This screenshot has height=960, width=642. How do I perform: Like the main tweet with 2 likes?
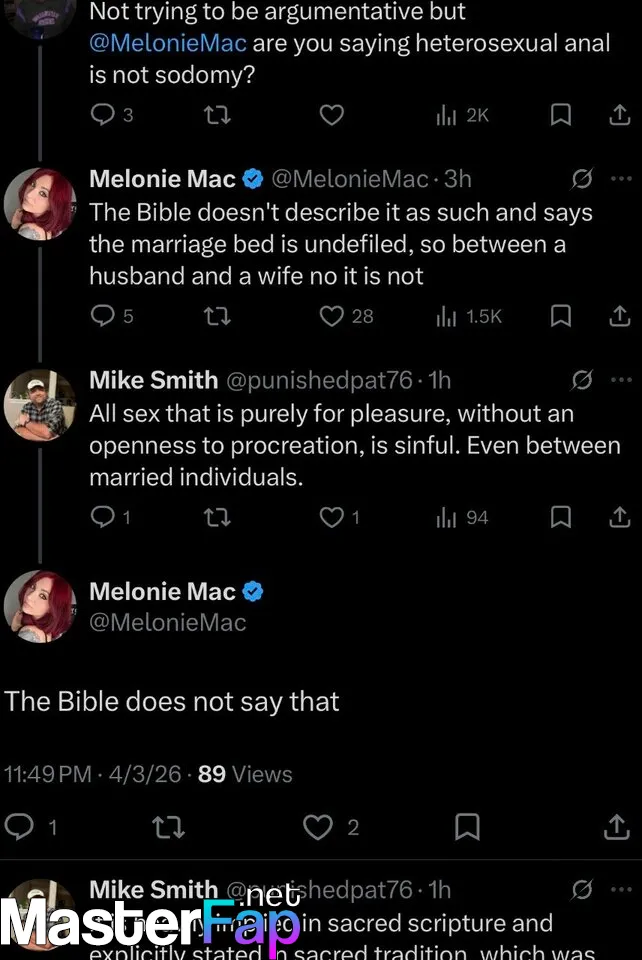318,827
